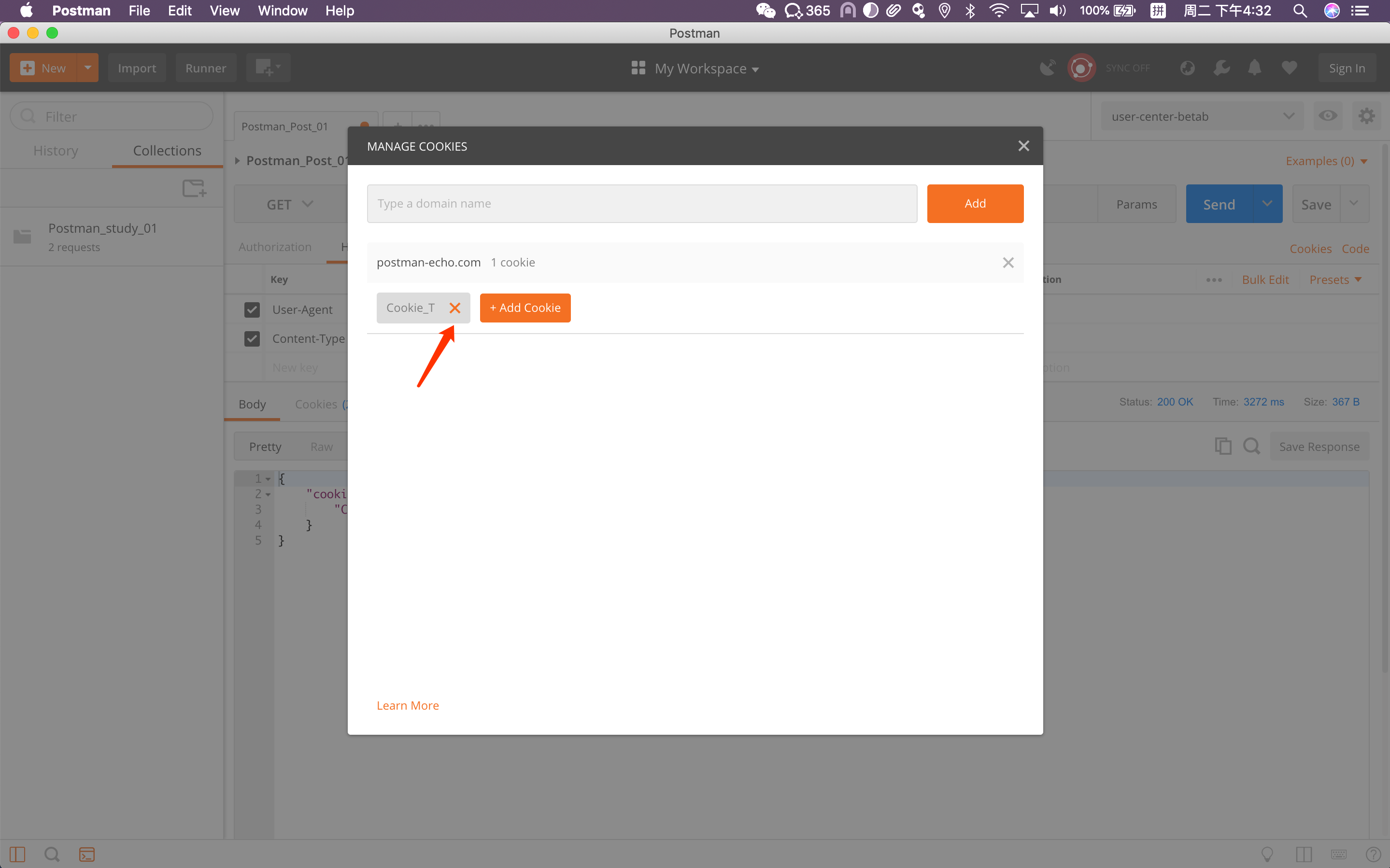This screenshot has height=868, width=1390.
Task: Click the Find magnifier icon in status bar
Action: point(52,854)
